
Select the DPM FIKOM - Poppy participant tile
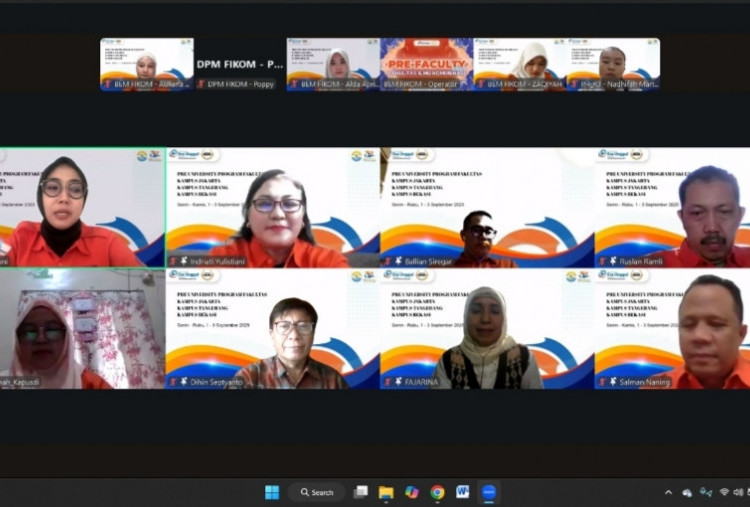tap(240, 64)
